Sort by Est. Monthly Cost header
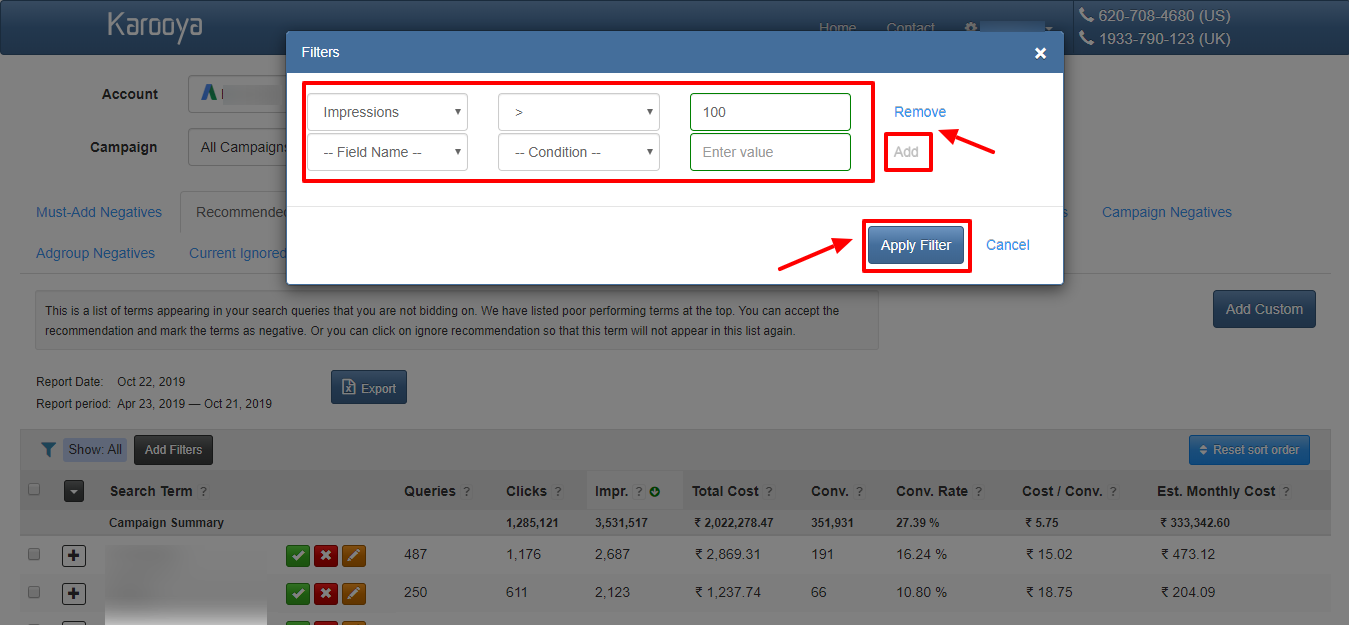This screenshot has width=1349, height=625. pos(1218,491)
